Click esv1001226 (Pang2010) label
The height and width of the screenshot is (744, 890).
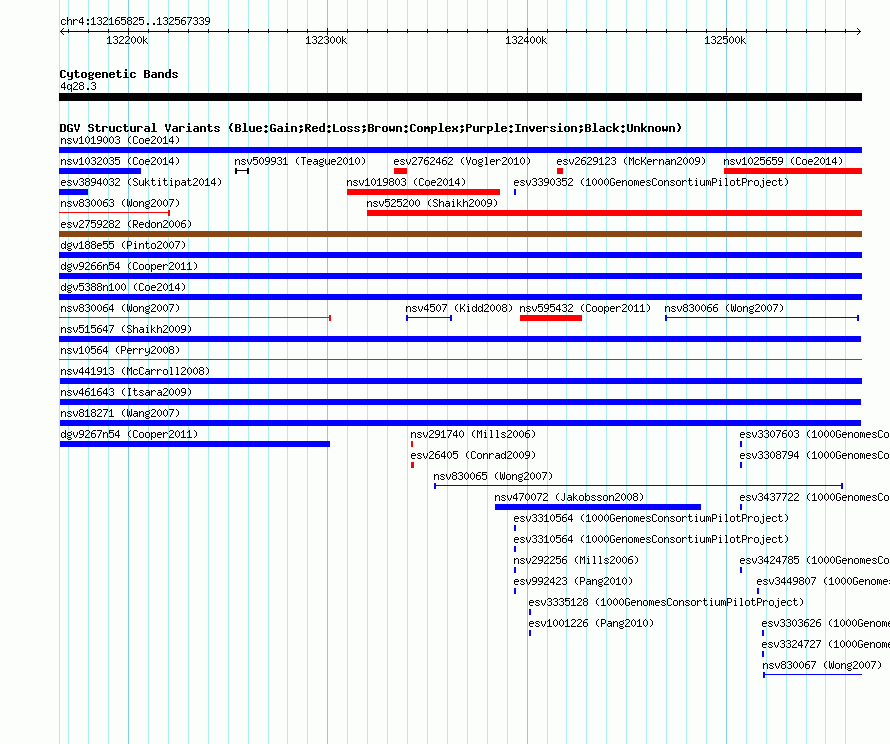point(591,623)
